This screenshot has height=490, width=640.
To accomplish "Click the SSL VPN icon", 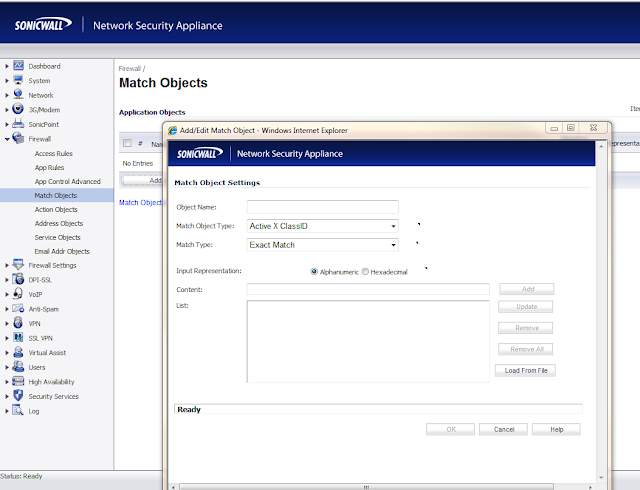I will [x=18, y=337].
